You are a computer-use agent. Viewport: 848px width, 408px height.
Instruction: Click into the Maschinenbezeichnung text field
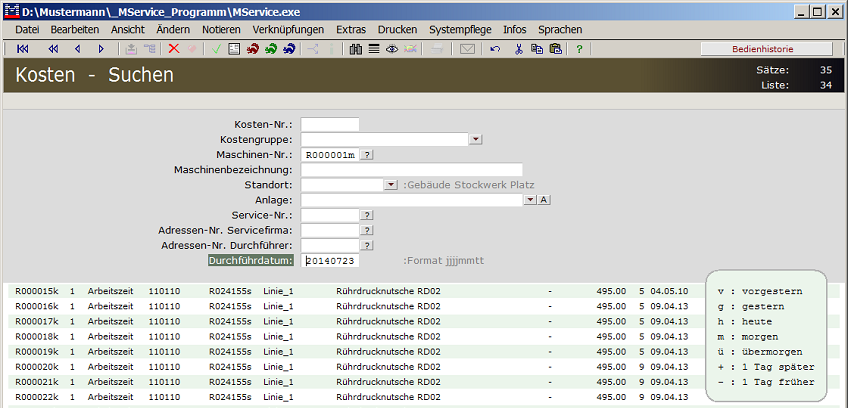click(411, 170)
